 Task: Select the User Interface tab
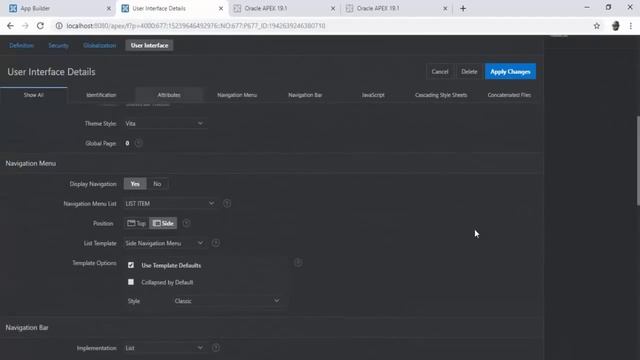coord(149,45)
